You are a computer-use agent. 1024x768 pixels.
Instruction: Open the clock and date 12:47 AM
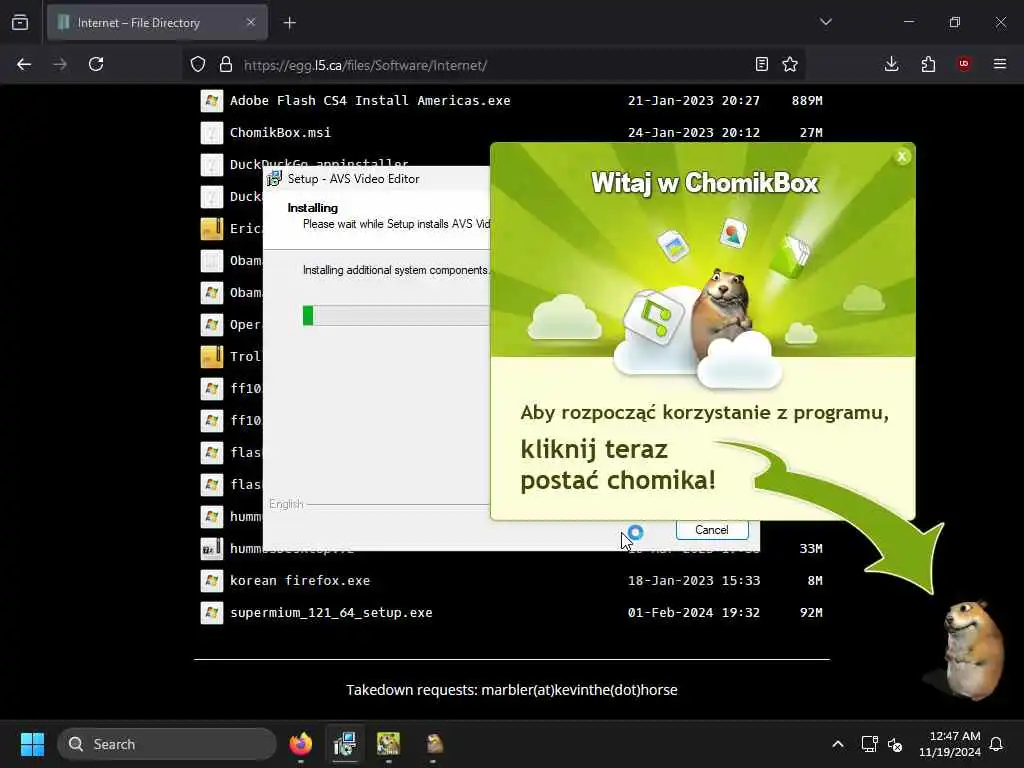pyautogui.click(x=950, y=744)
